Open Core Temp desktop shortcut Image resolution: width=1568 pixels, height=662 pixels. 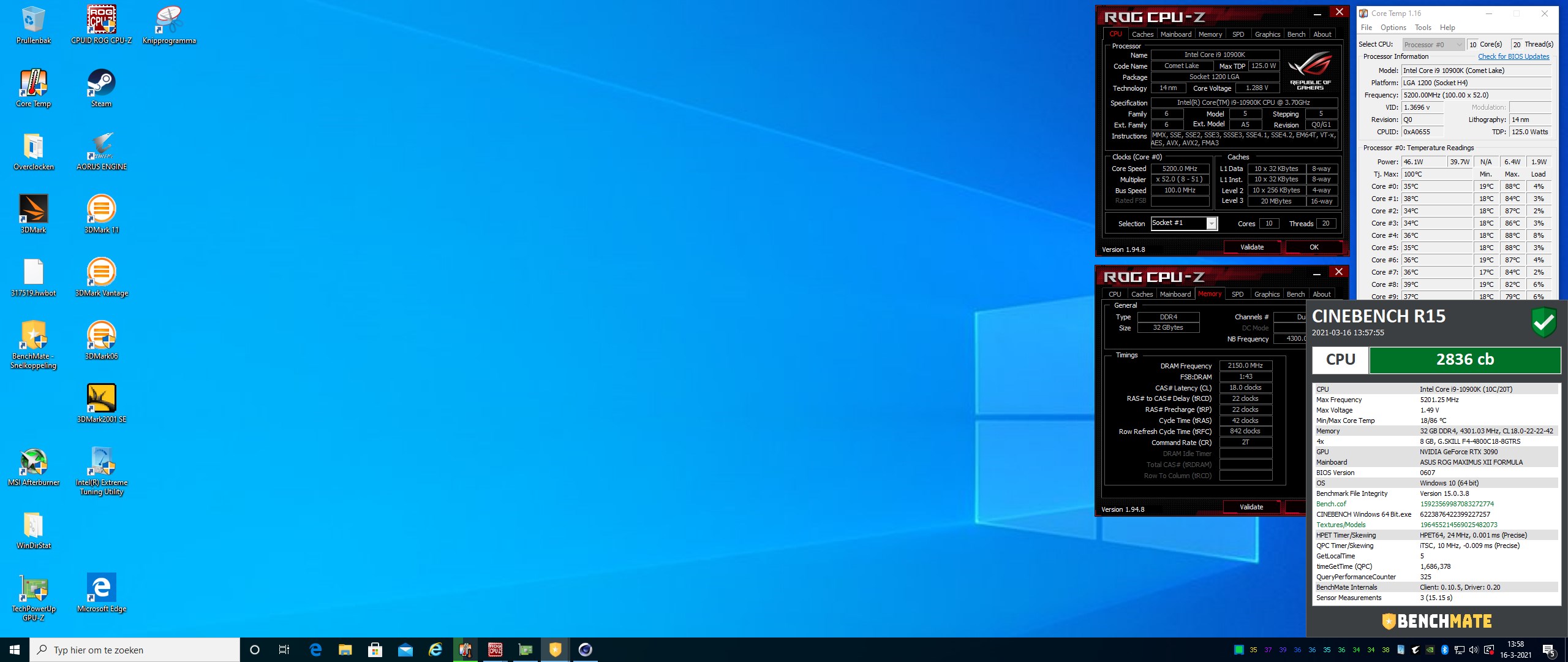tap(33, 88)
